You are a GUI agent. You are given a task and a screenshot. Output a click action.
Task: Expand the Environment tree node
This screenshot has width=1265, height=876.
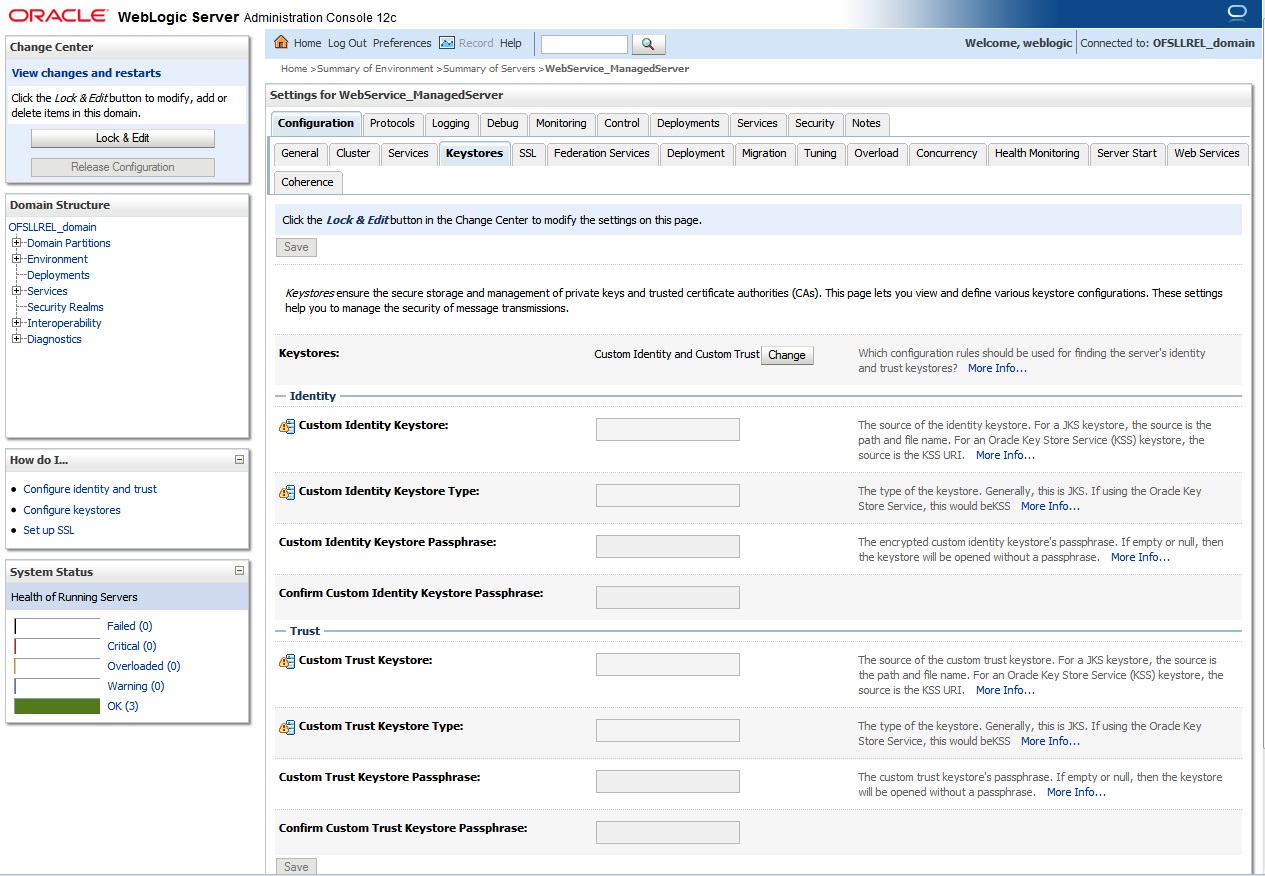point(16,259)
